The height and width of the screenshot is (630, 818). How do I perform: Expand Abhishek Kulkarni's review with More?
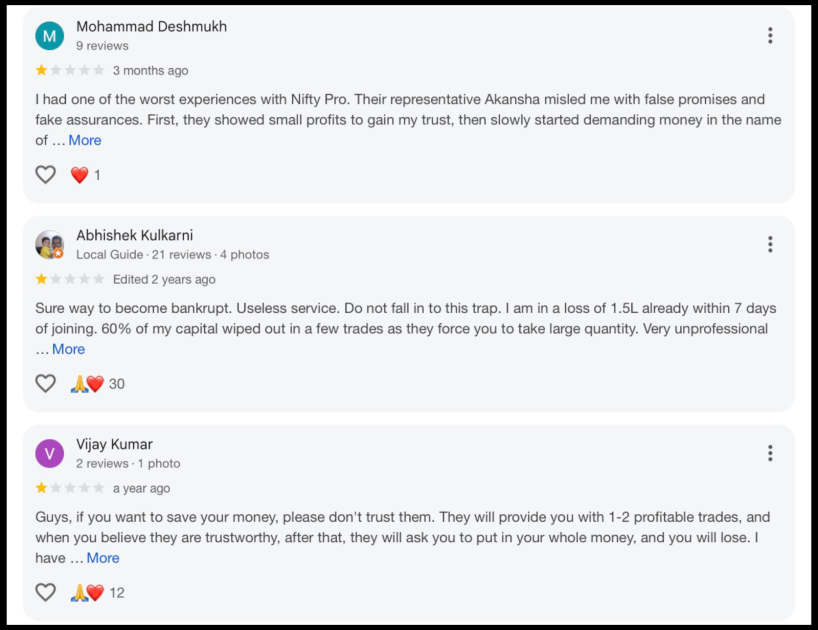[68, 349]
